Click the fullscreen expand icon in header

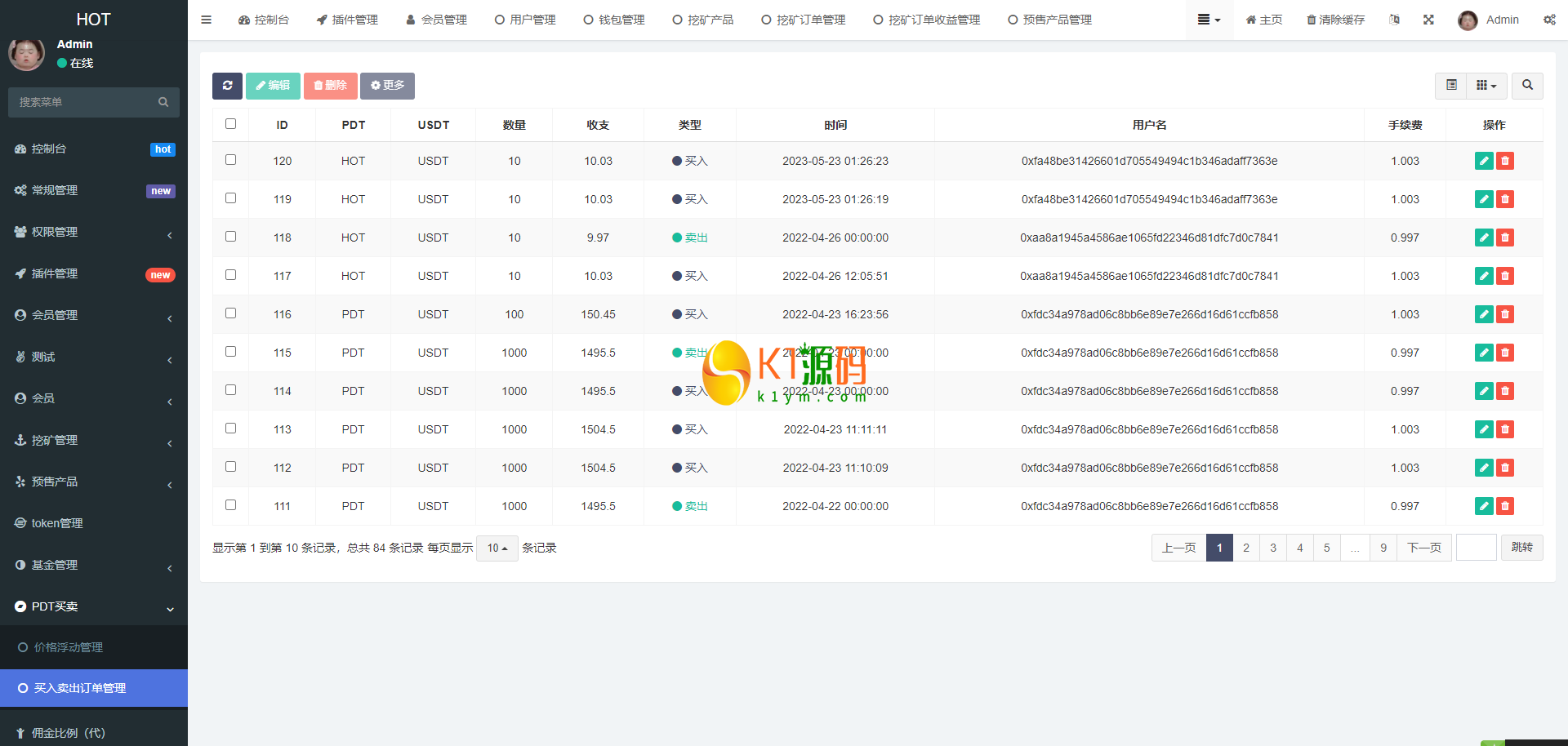(1428, 20)
